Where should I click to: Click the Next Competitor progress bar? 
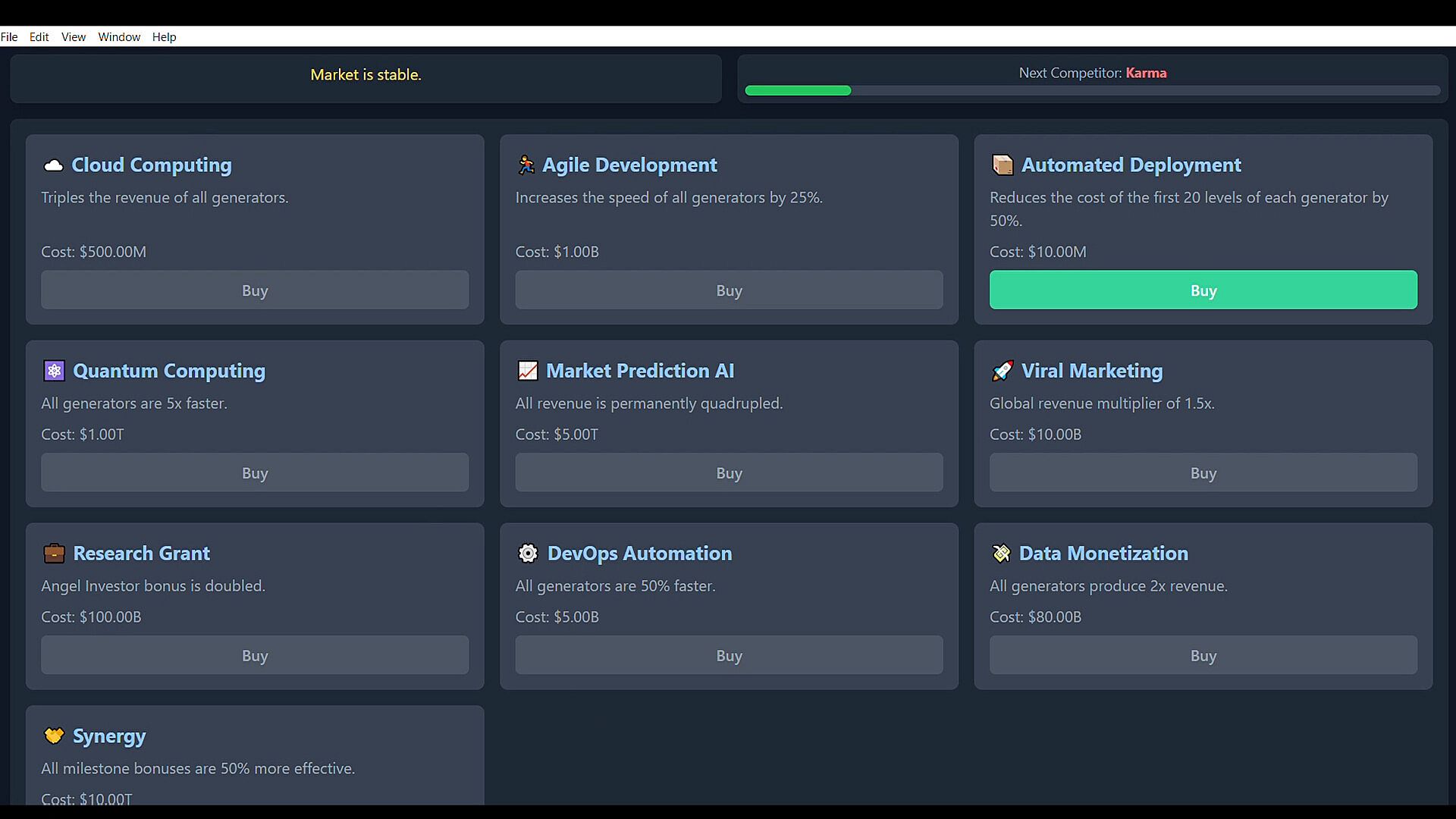tap(1092, 91)
